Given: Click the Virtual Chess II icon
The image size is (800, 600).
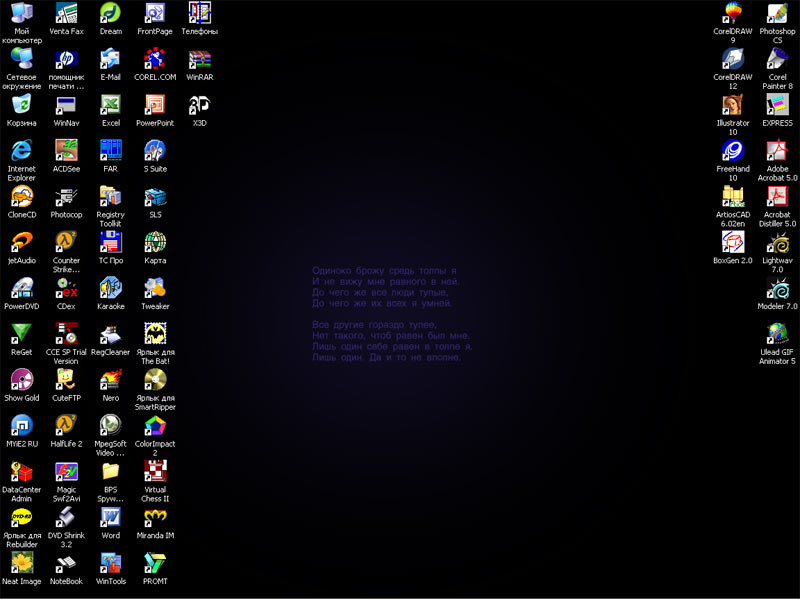Looking at the screenshot, I should (155, 472).
